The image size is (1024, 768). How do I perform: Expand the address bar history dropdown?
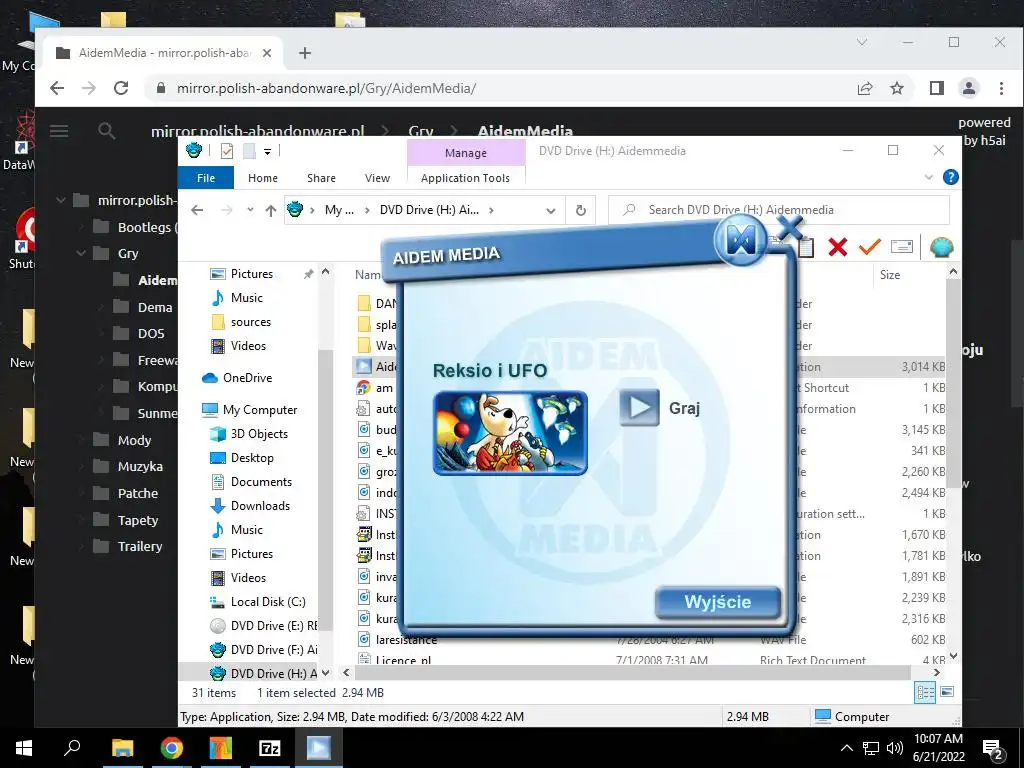[x=551, y=210]
